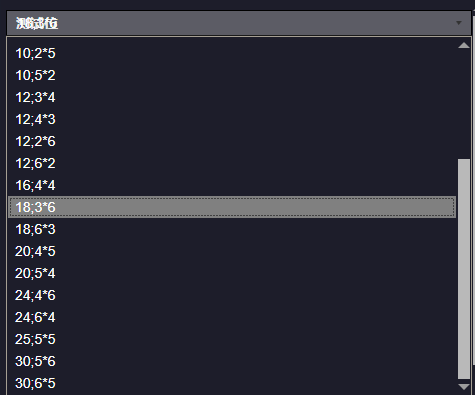
Task: Select the 24;4*6 entry
Action: 232,295
